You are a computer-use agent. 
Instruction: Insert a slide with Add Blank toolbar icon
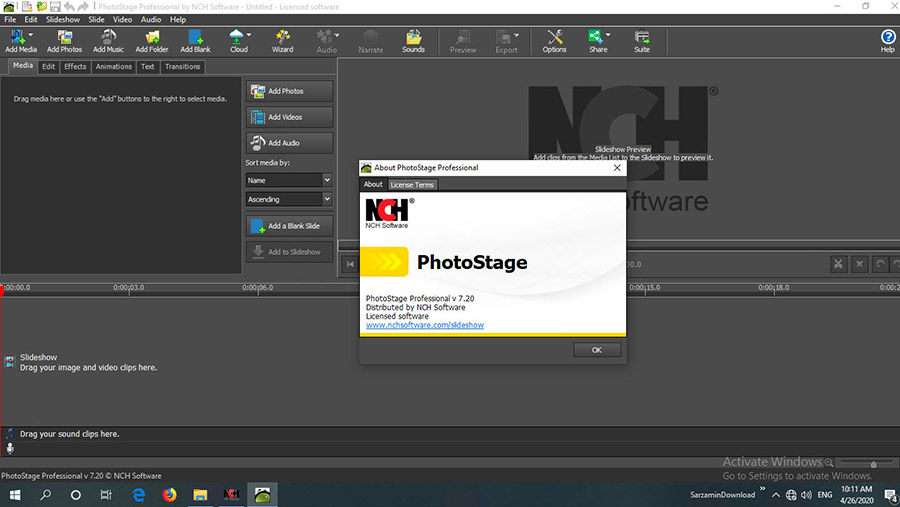195,41
